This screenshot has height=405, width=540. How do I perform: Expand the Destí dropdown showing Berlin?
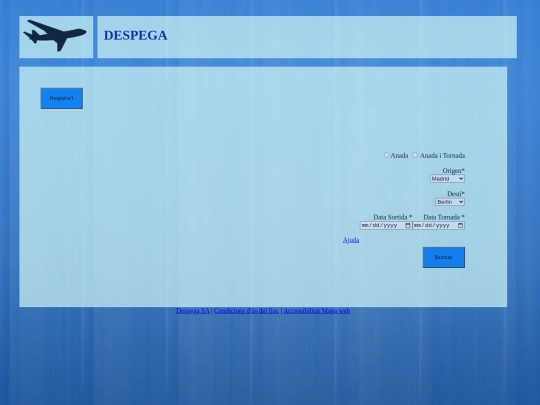[450, 202]
